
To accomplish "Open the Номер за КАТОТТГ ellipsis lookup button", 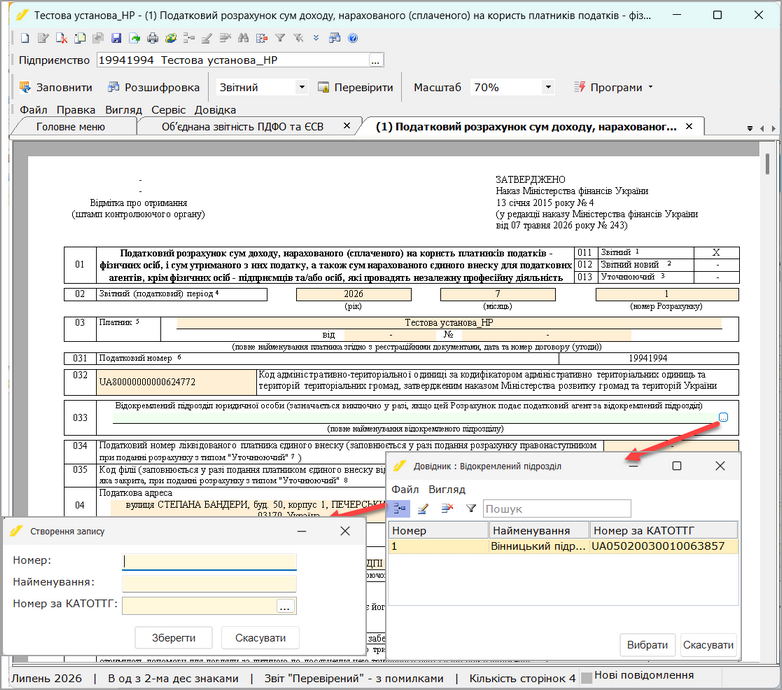I will tap(285, 606).
